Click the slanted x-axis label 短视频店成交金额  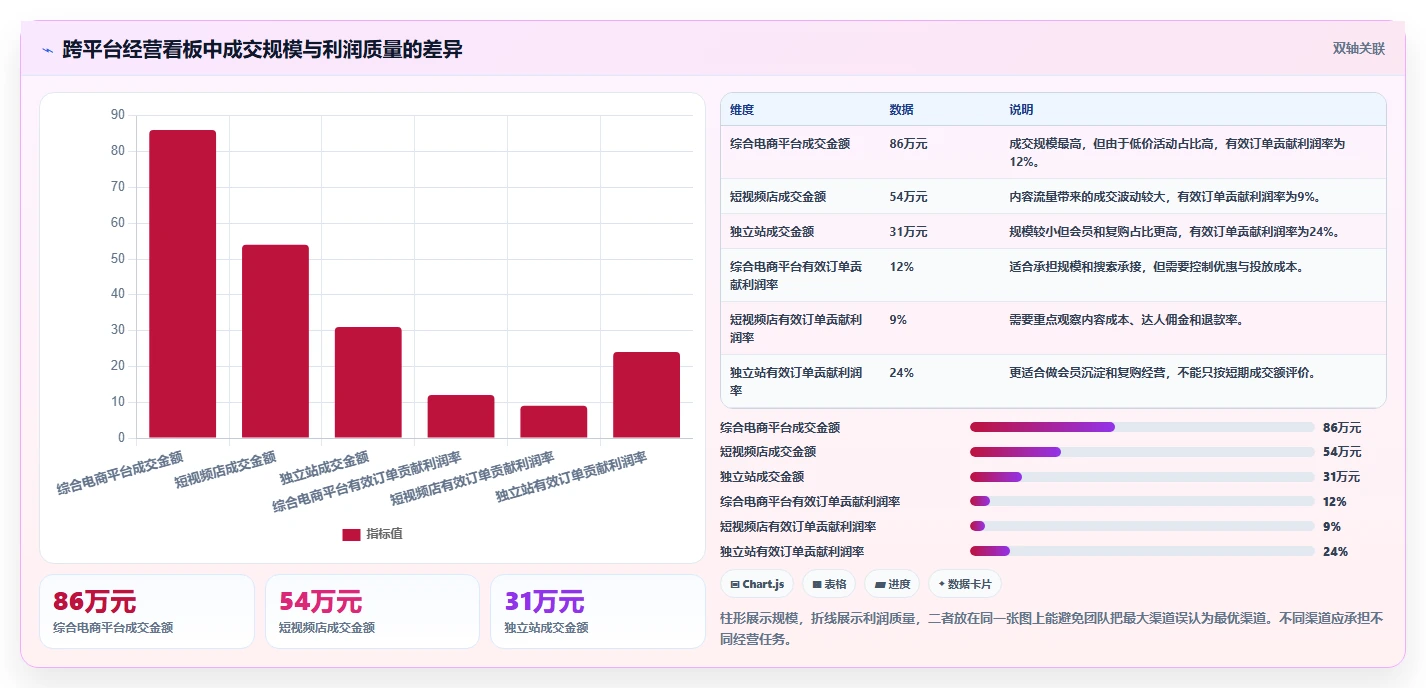(225, 470)
